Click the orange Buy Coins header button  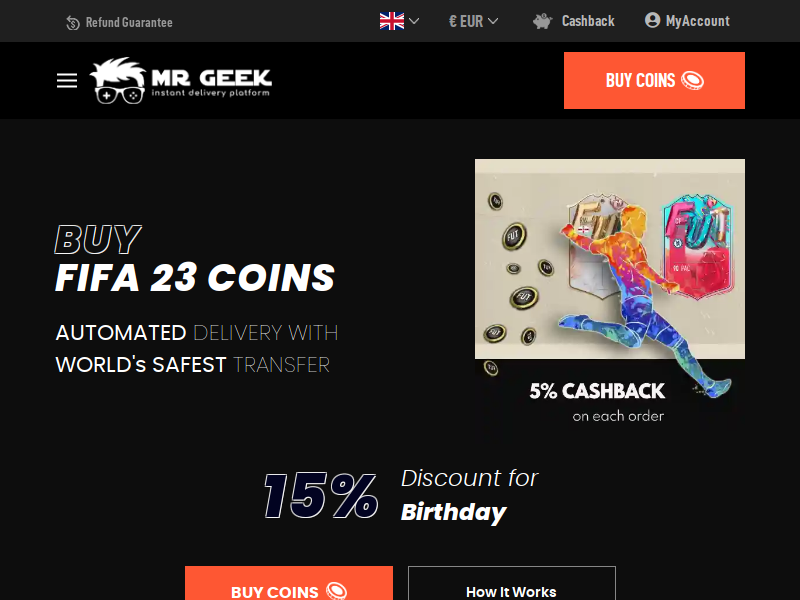(x=654, y=80)
